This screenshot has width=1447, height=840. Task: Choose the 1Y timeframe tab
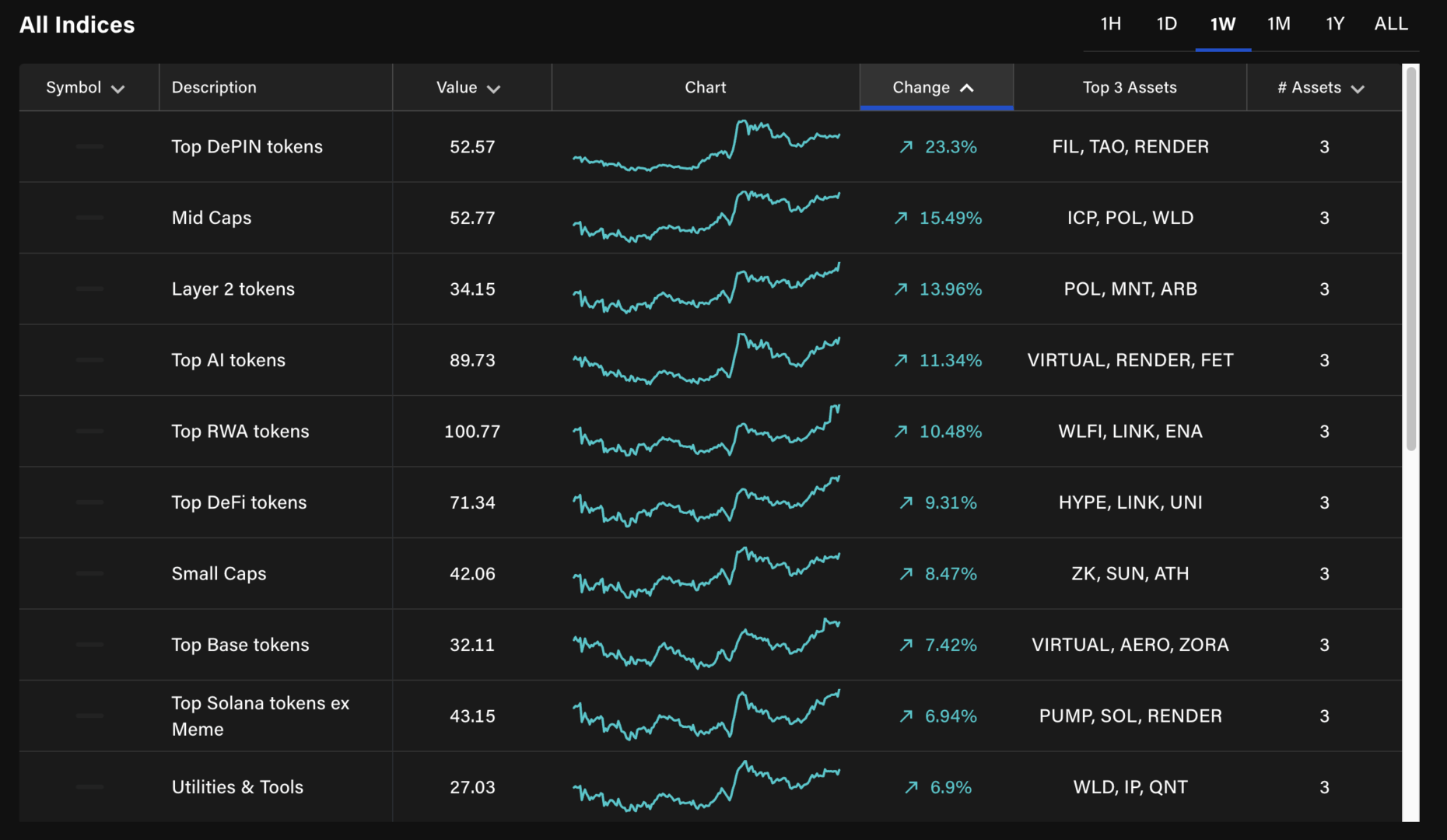pyautogui.click(x=1334, y=24)
